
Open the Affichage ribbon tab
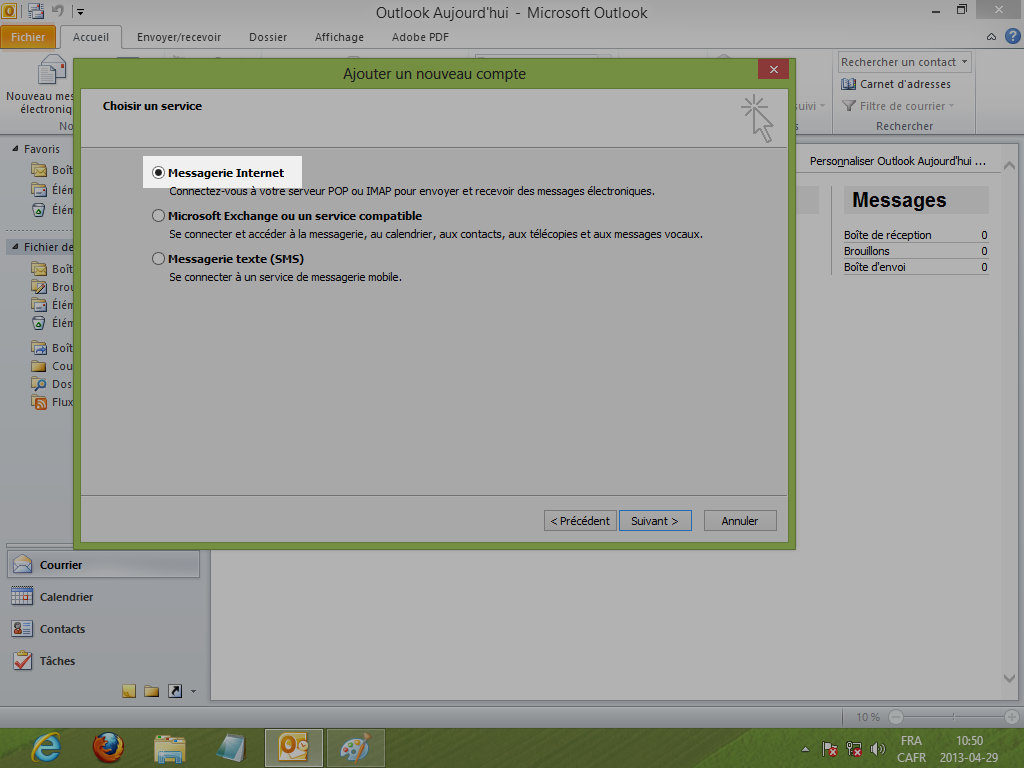click(339, 37)
